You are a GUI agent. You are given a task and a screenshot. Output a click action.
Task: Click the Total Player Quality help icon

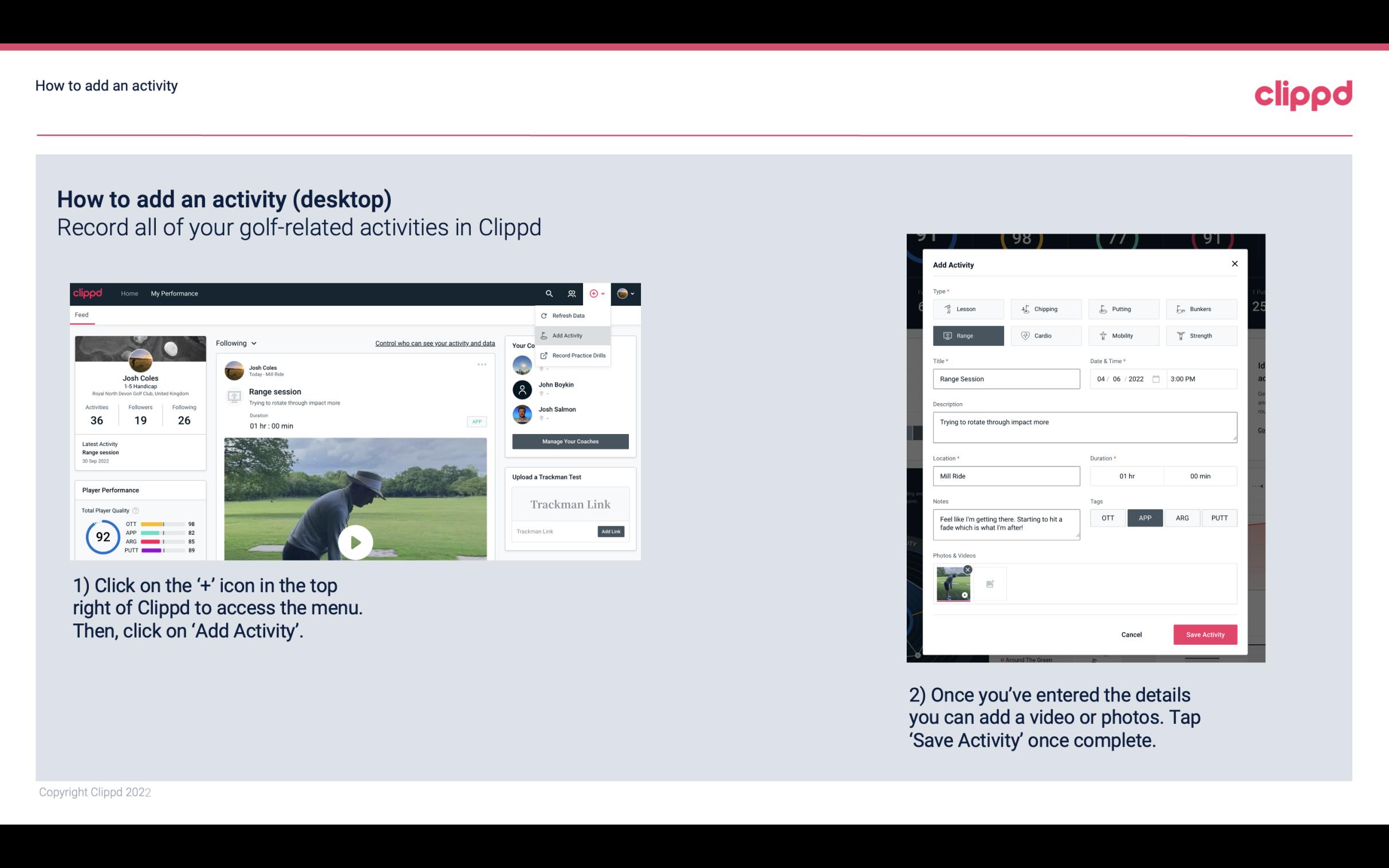(x=136, y=510)
